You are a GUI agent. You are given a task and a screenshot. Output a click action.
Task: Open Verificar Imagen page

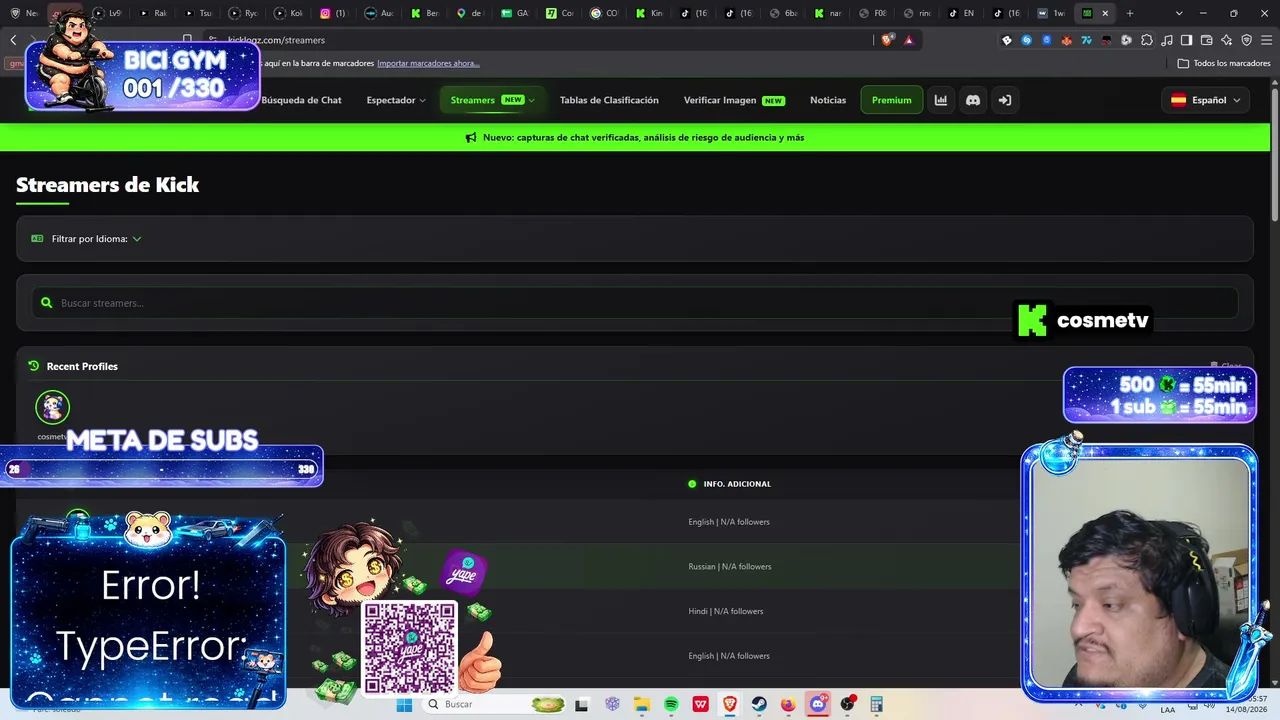[x=734, y=100]
